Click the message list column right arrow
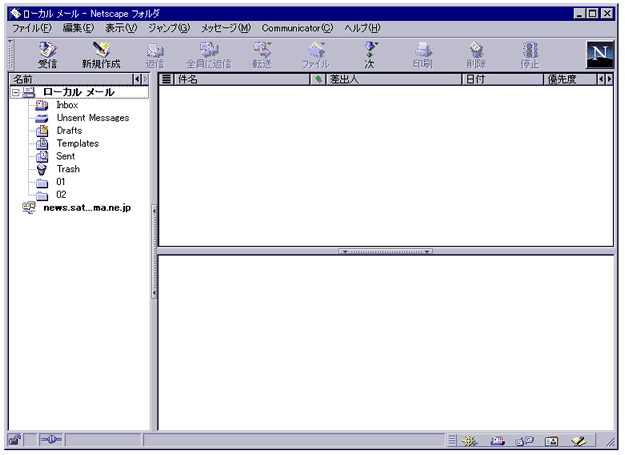 [x=609, y=79]
